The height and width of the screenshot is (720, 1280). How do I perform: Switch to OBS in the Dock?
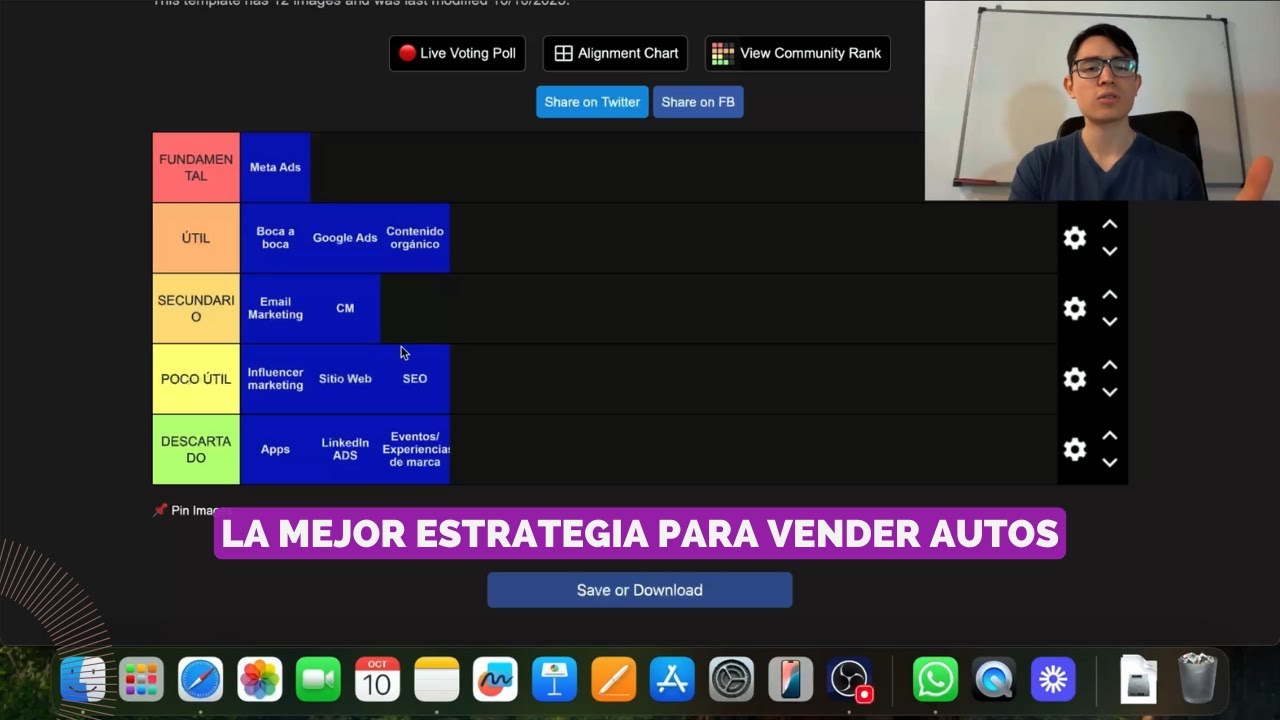click(850, 680)
